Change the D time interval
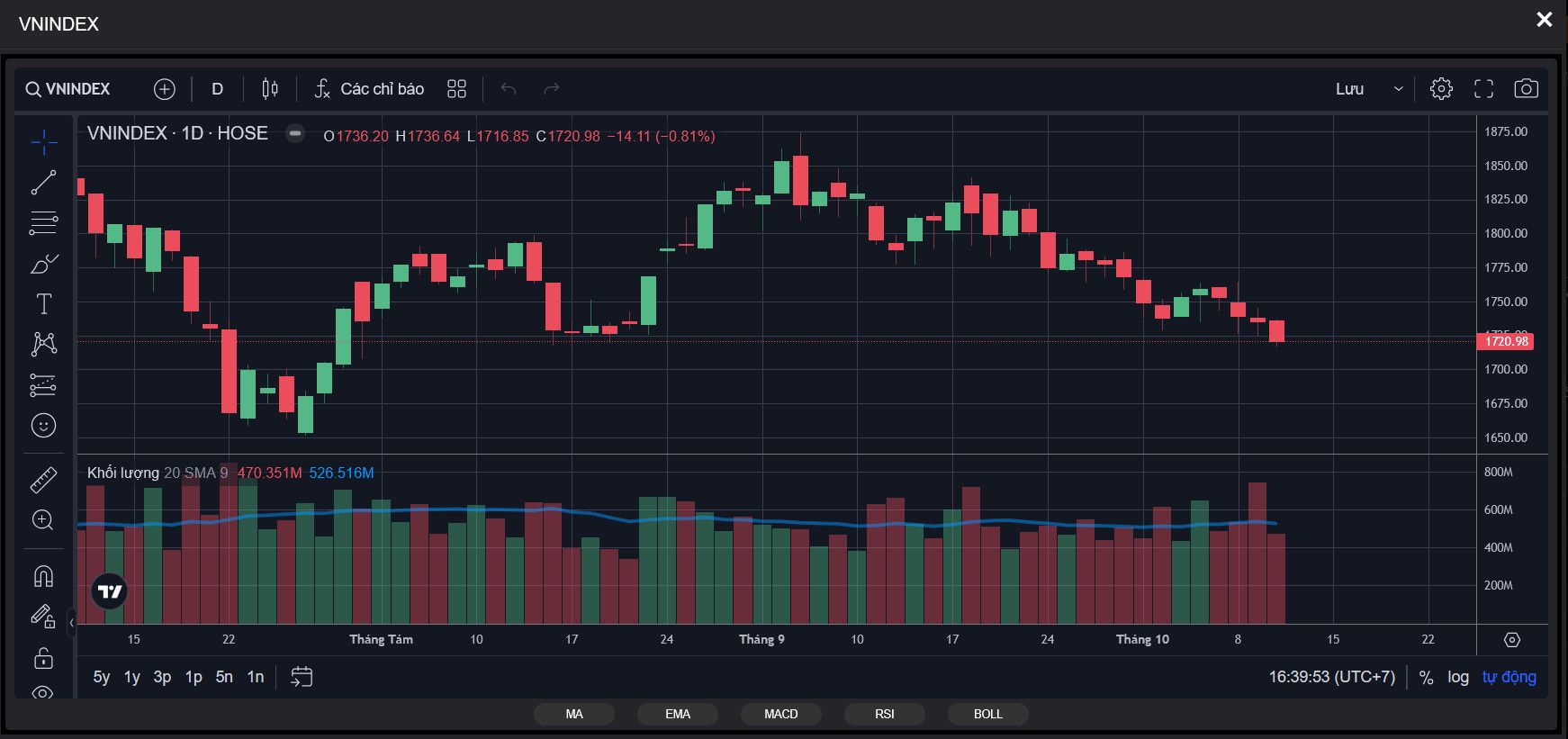Screen dimensions: 1568x739 click(x=217, y=89)
